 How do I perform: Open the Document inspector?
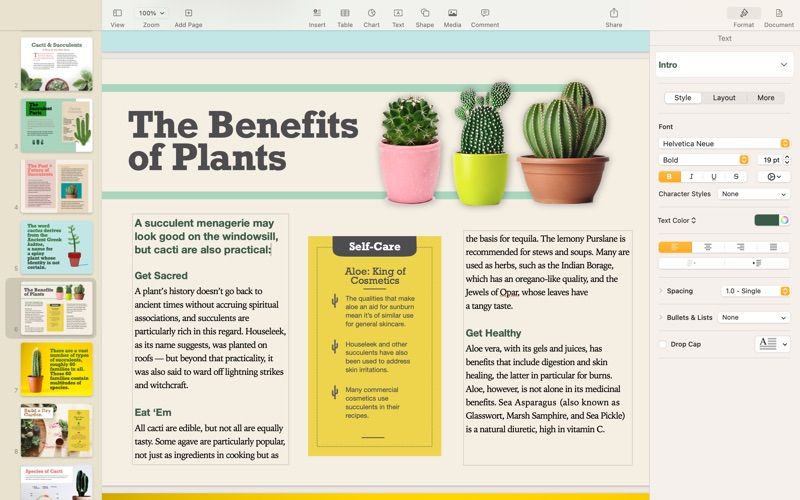(779, 13)
